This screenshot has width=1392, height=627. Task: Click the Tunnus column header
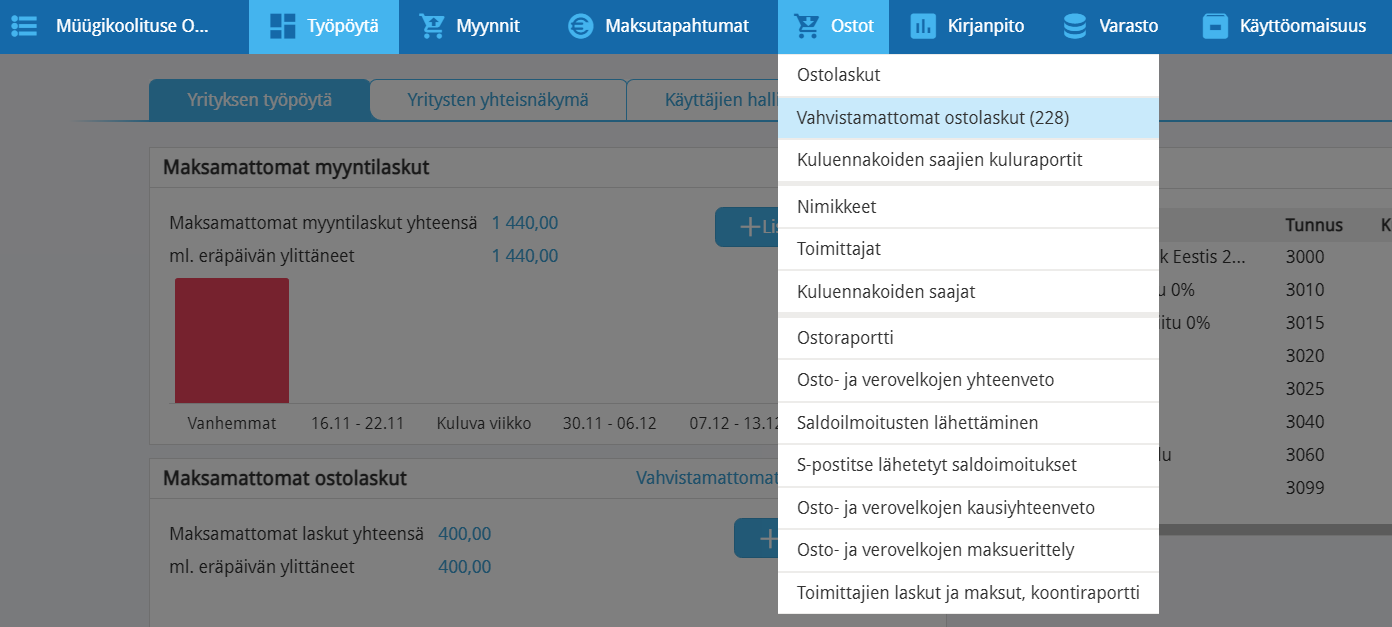tap(1314, 225)
